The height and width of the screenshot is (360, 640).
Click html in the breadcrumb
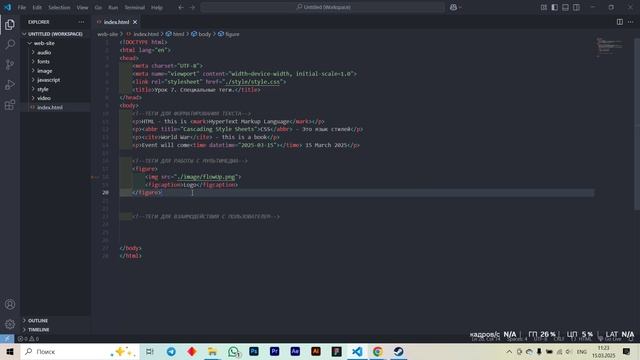coord(178,34)
